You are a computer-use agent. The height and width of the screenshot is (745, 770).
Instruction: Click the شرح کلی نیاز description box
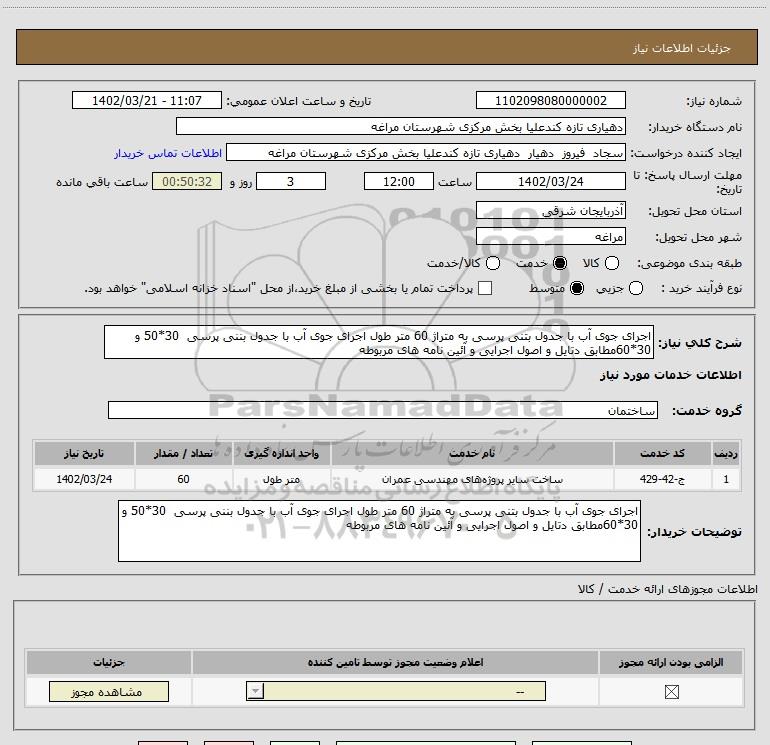[x=379, y=342]
